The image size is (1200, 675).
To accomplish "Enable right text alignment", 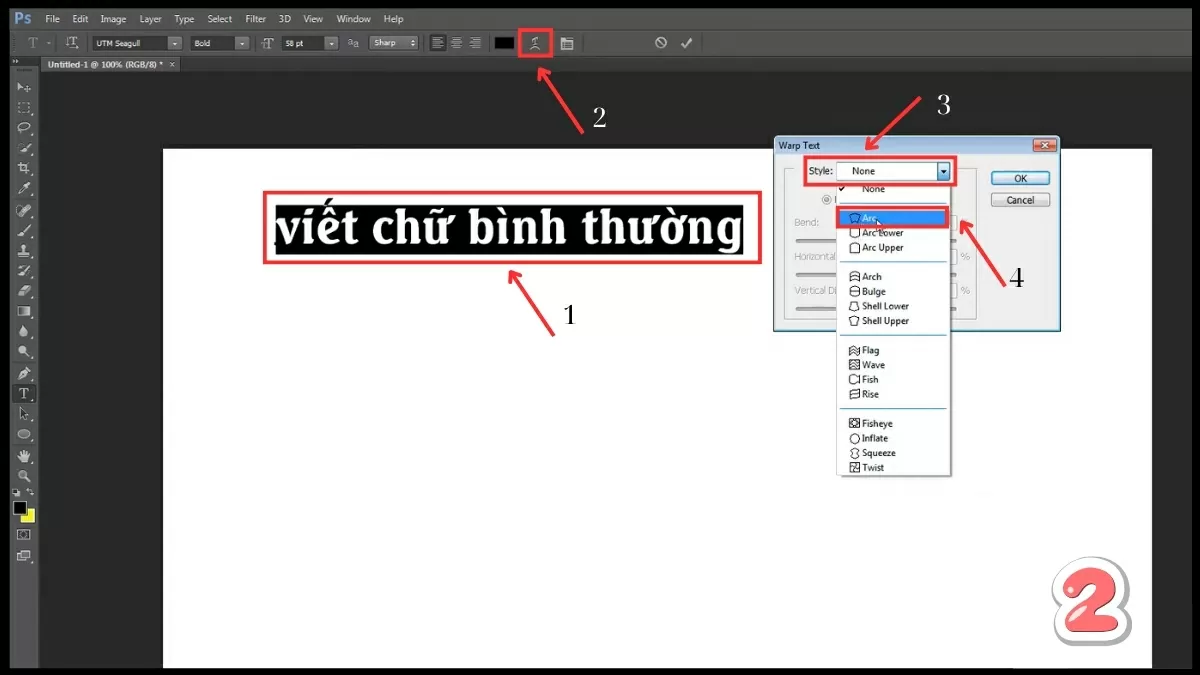I will [x=476, y=42].
